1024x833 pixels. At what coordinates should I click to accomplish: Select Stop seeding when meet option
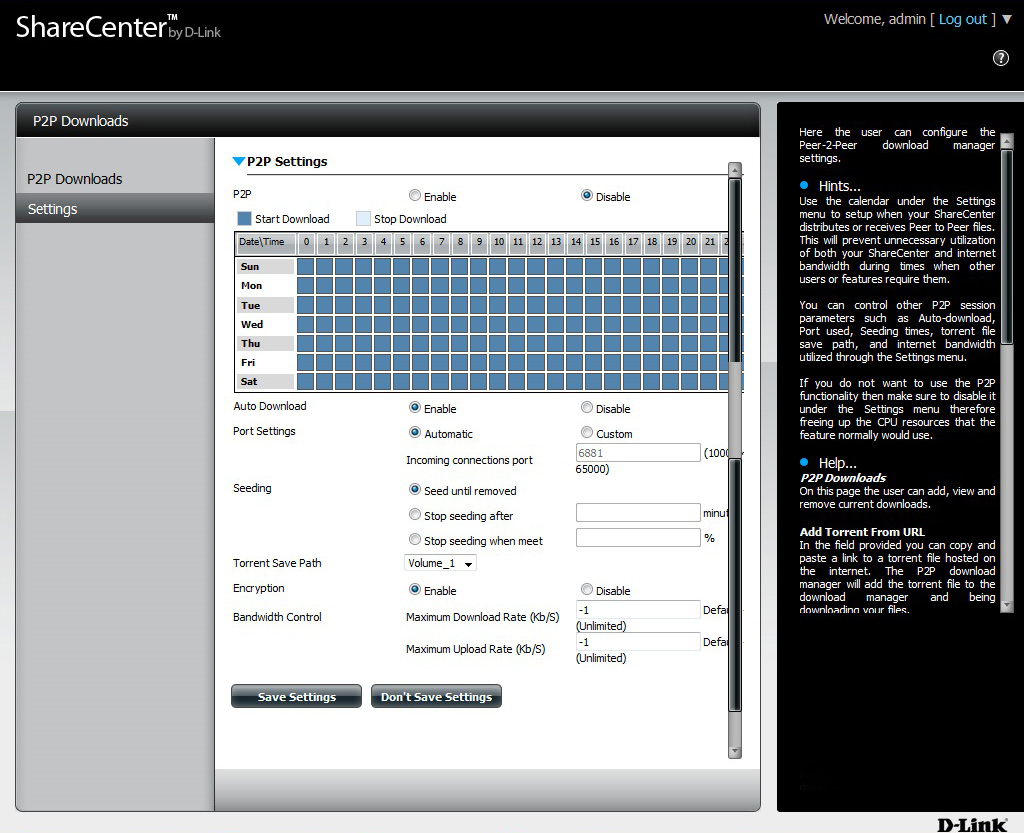(x=415, y=539)
